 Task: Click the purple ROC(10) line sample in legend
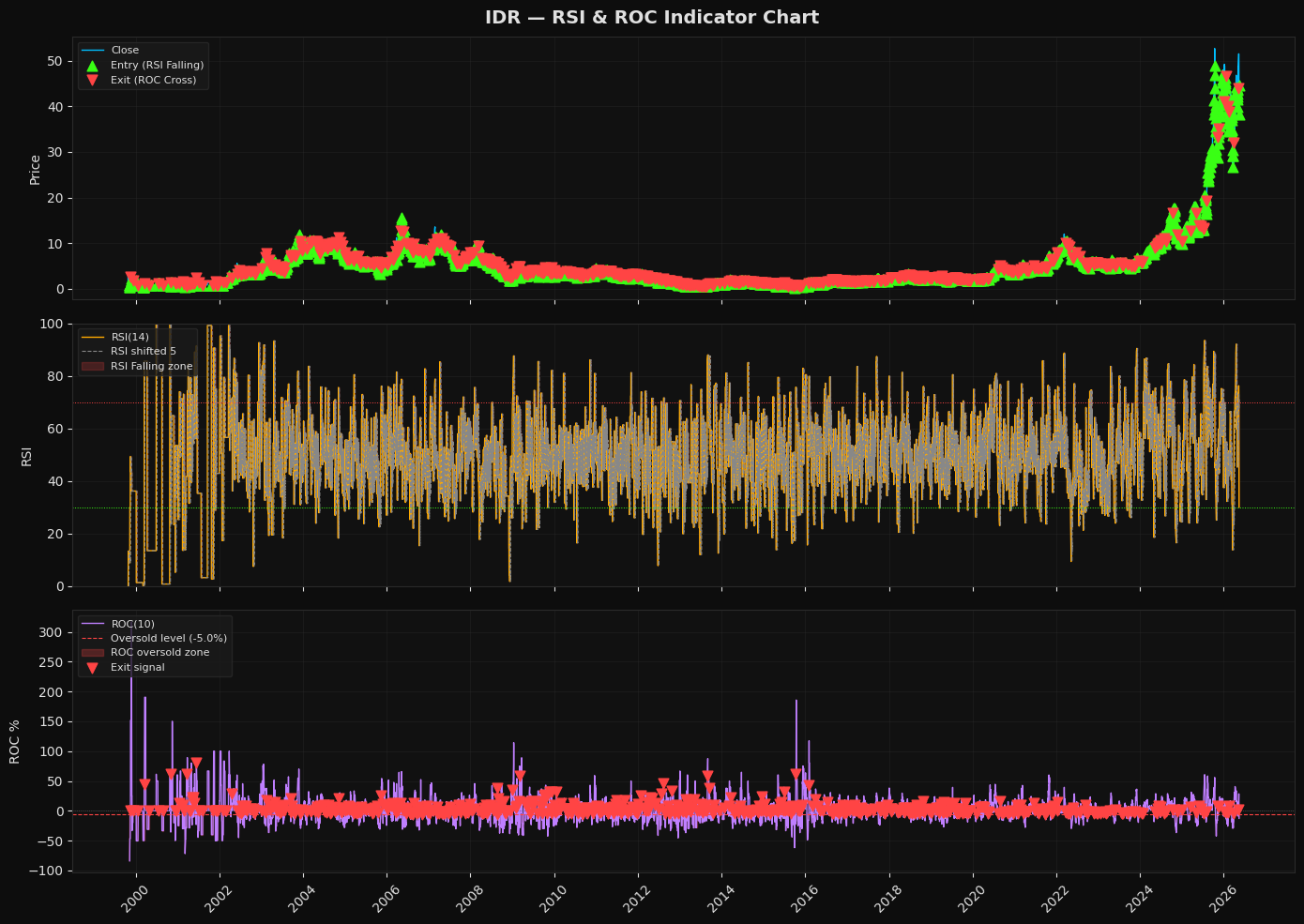tap(92, 624)
